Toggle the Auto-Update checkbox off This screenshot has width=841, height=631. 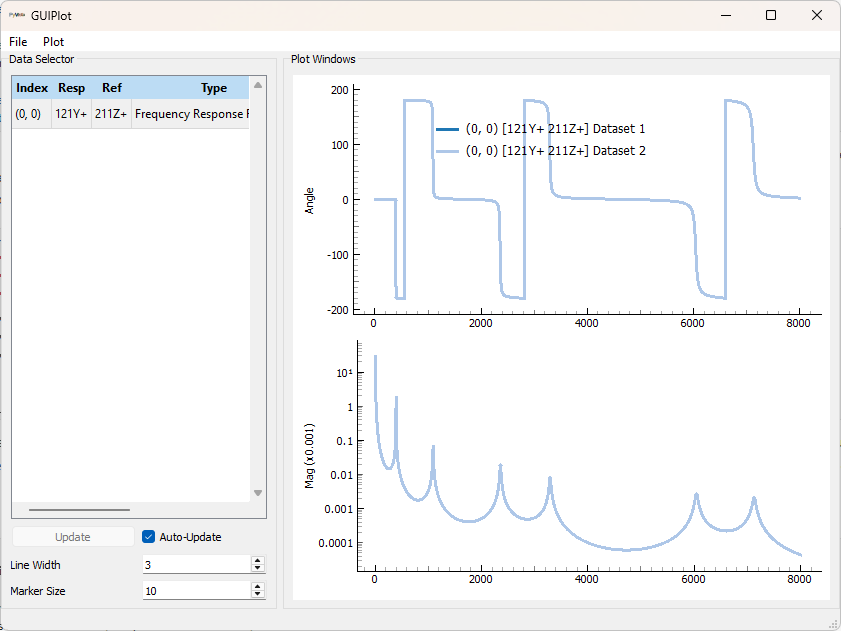coord(148,536)
